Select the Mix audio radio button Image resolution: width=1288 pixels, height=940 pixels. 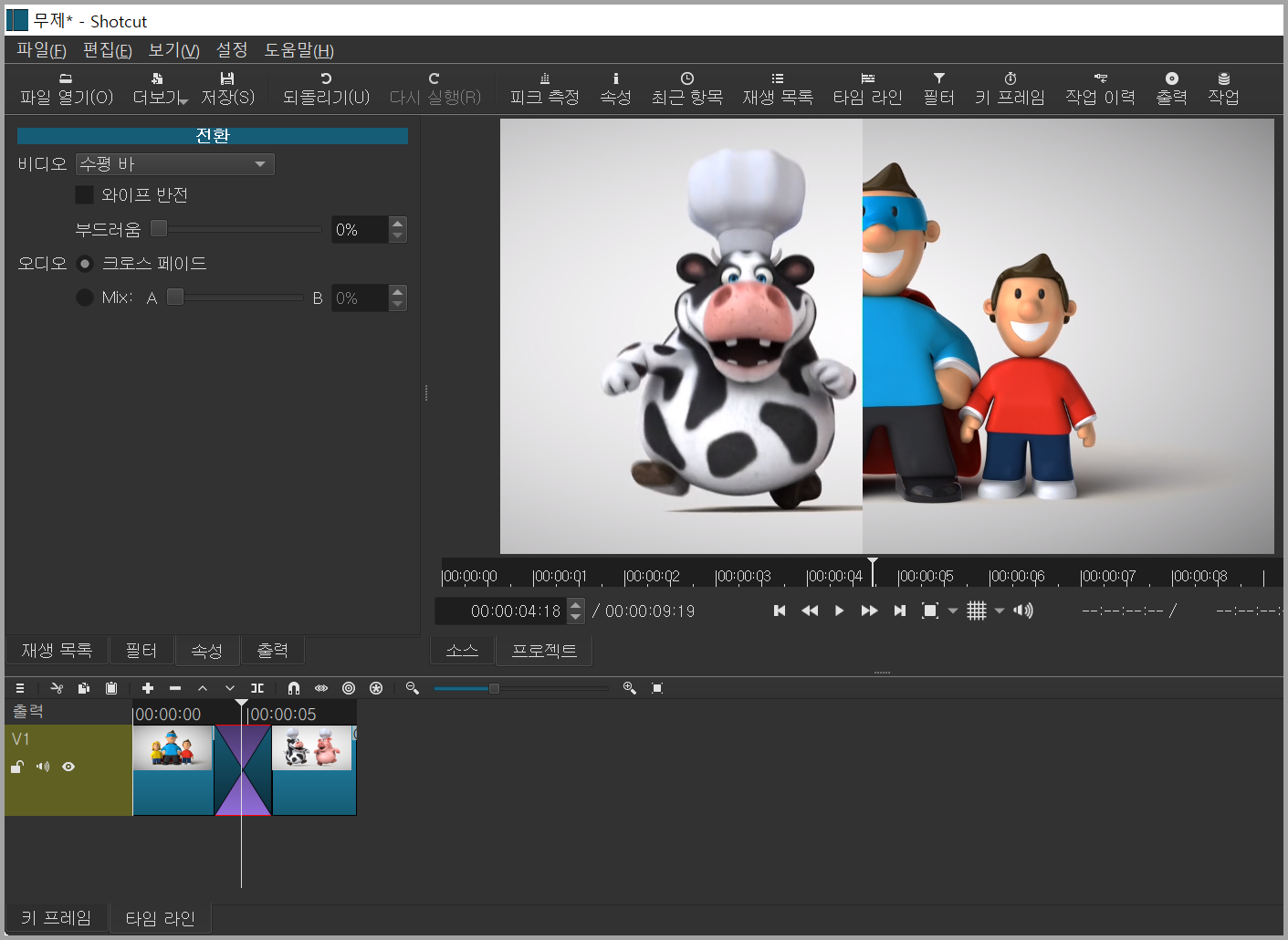pos(85,298)
